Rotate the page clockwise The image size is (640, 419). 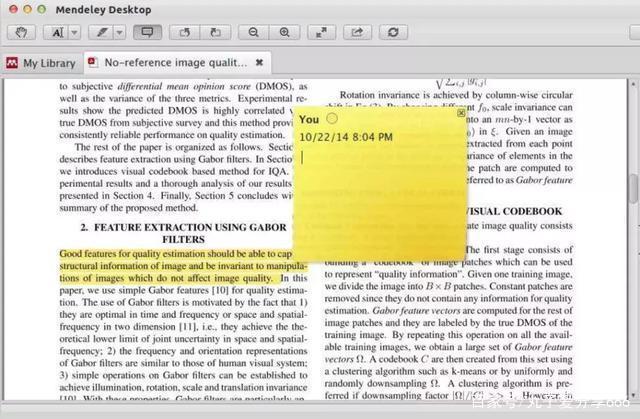tap(213, 33)
